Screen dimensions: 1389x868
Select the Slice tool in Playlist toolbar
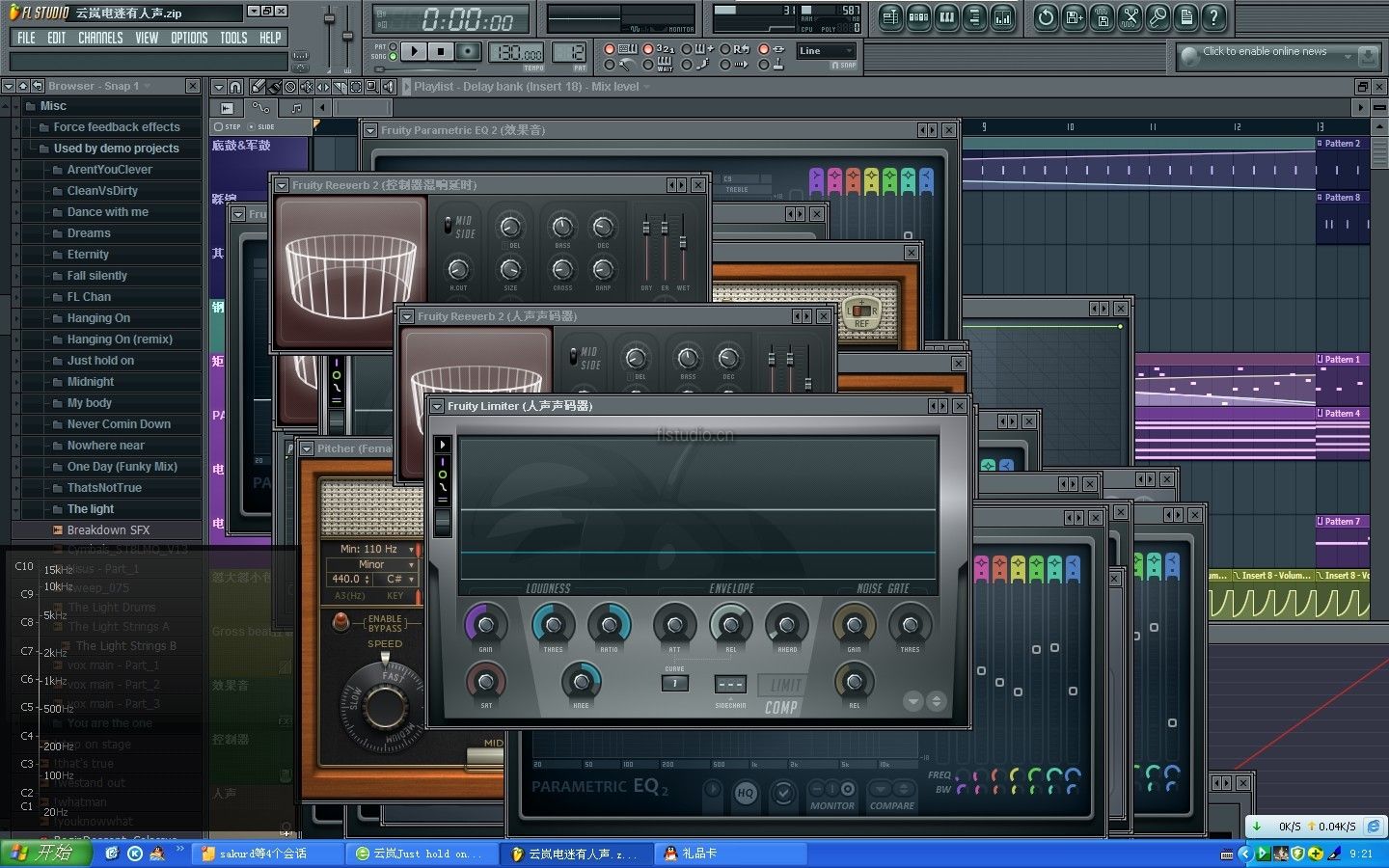[x=340, y=87]
